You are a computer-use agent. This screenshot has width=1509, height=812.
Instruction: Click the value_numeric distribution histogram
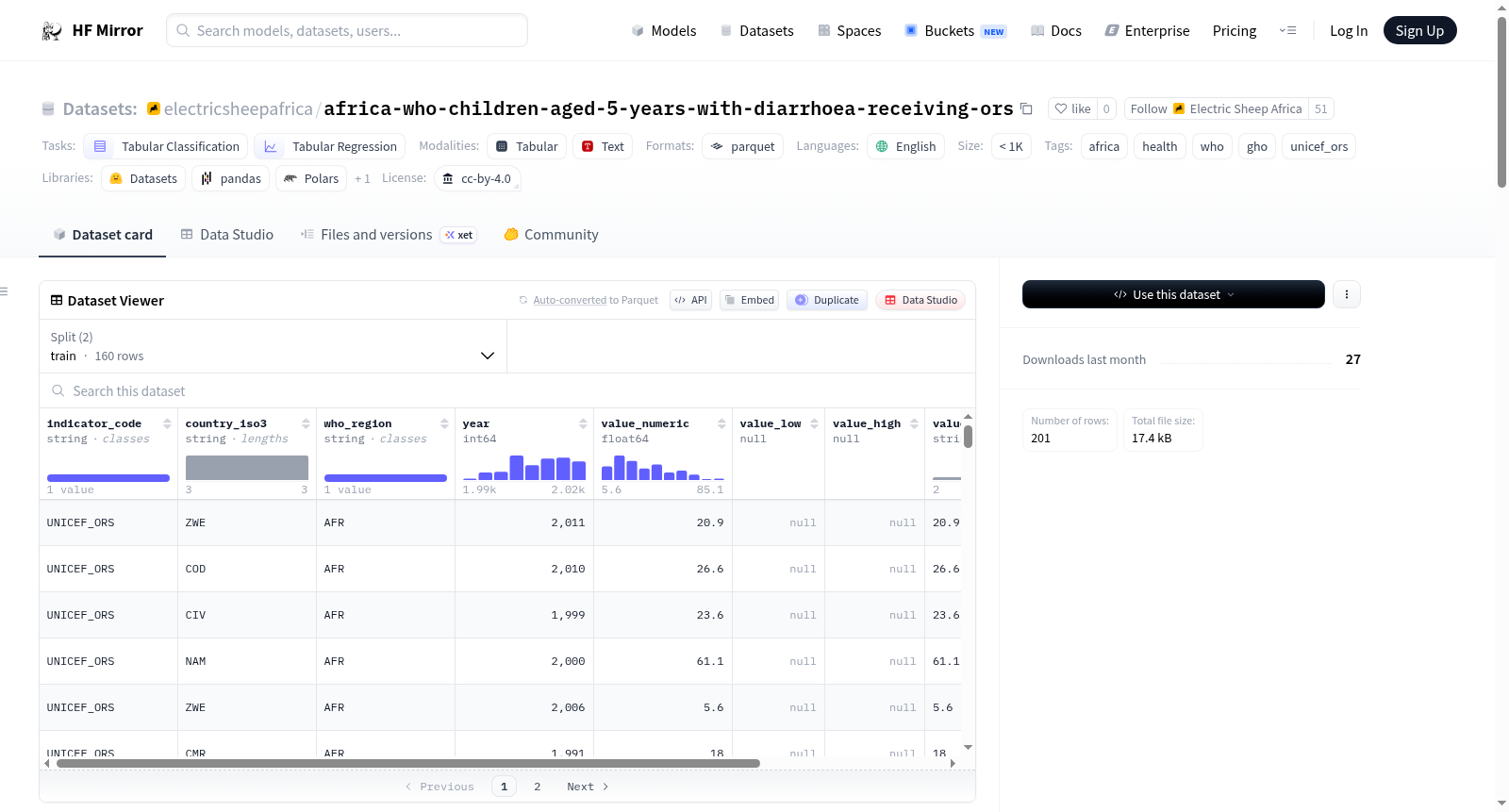[x=663, y=468]
